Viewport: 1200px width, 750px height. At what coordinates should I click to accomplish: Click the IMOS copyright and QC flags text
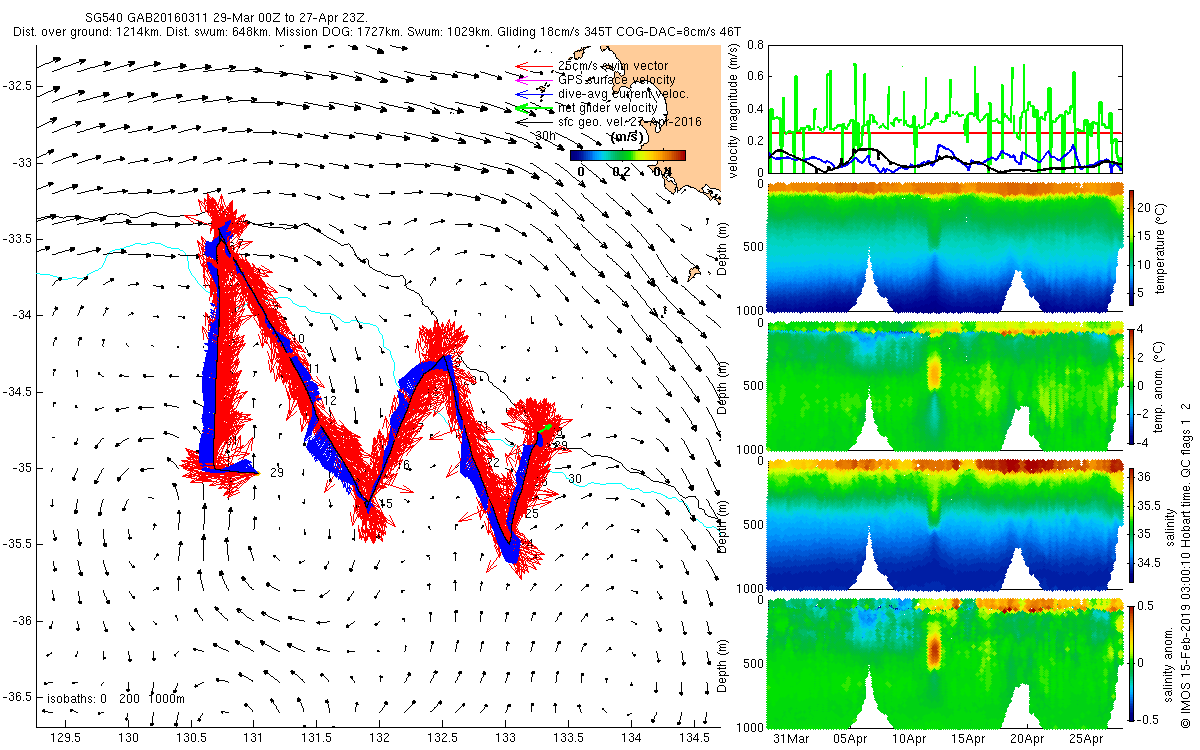tap(1186, 563)
